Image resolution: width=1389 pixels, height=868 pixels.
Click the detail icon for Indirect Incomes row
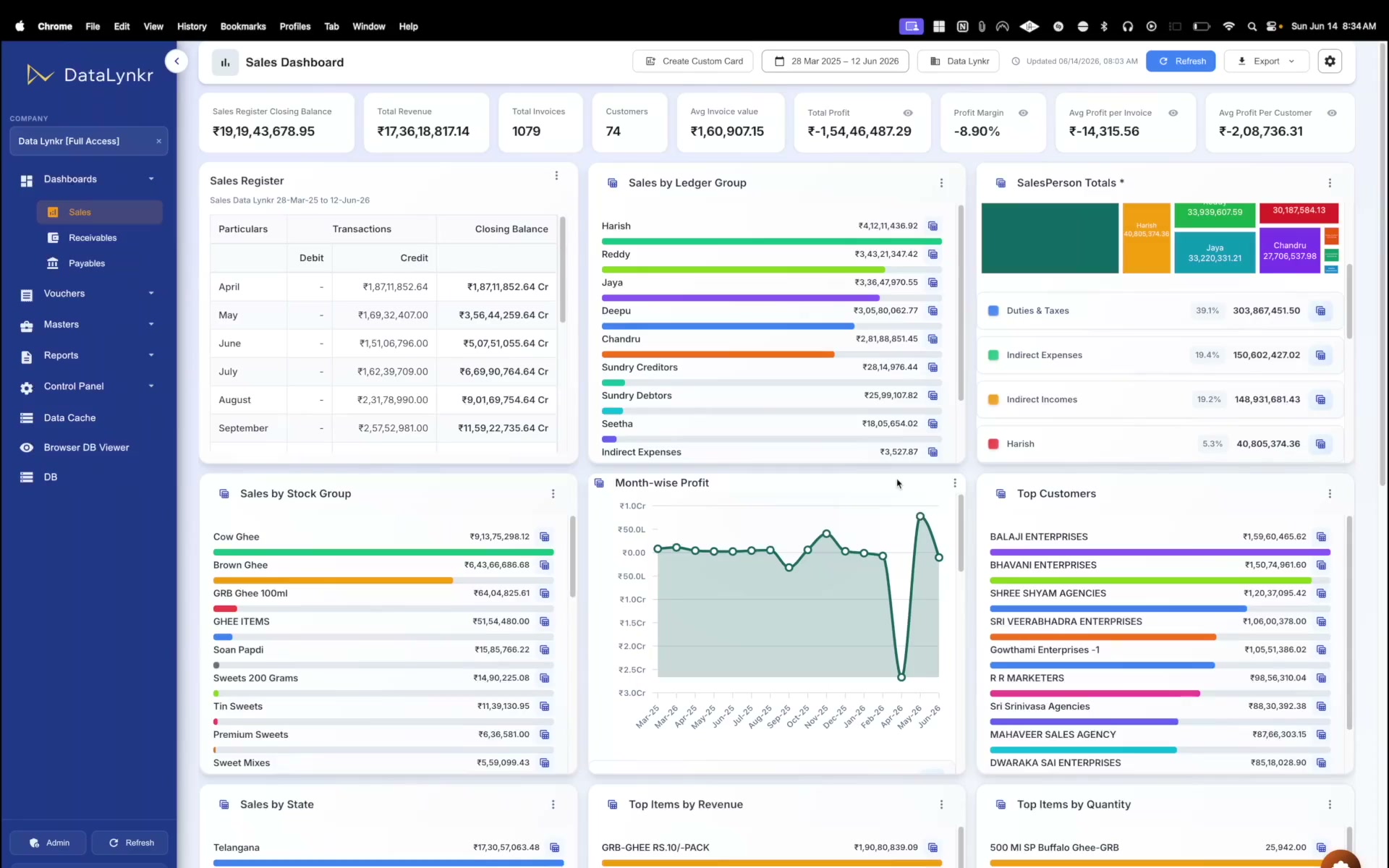pos(1321,400)
